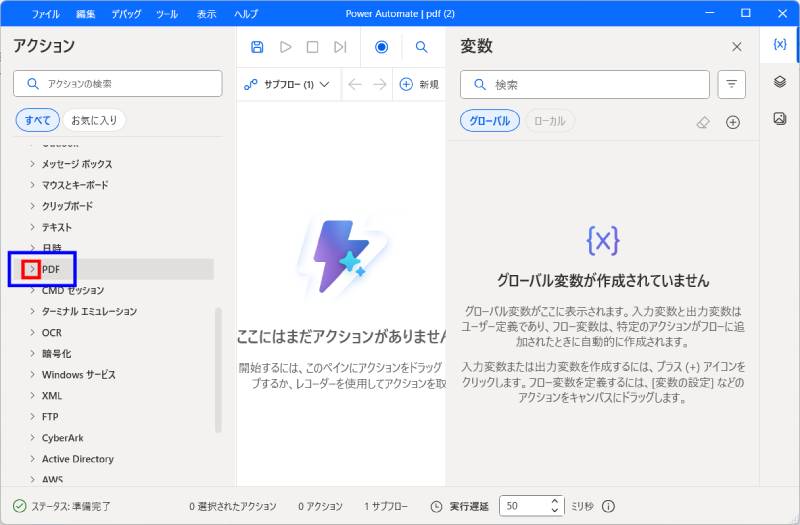Switch to ローカル variables tab
The height and width of the screenshot is (525, 800).
click(549, 121)
